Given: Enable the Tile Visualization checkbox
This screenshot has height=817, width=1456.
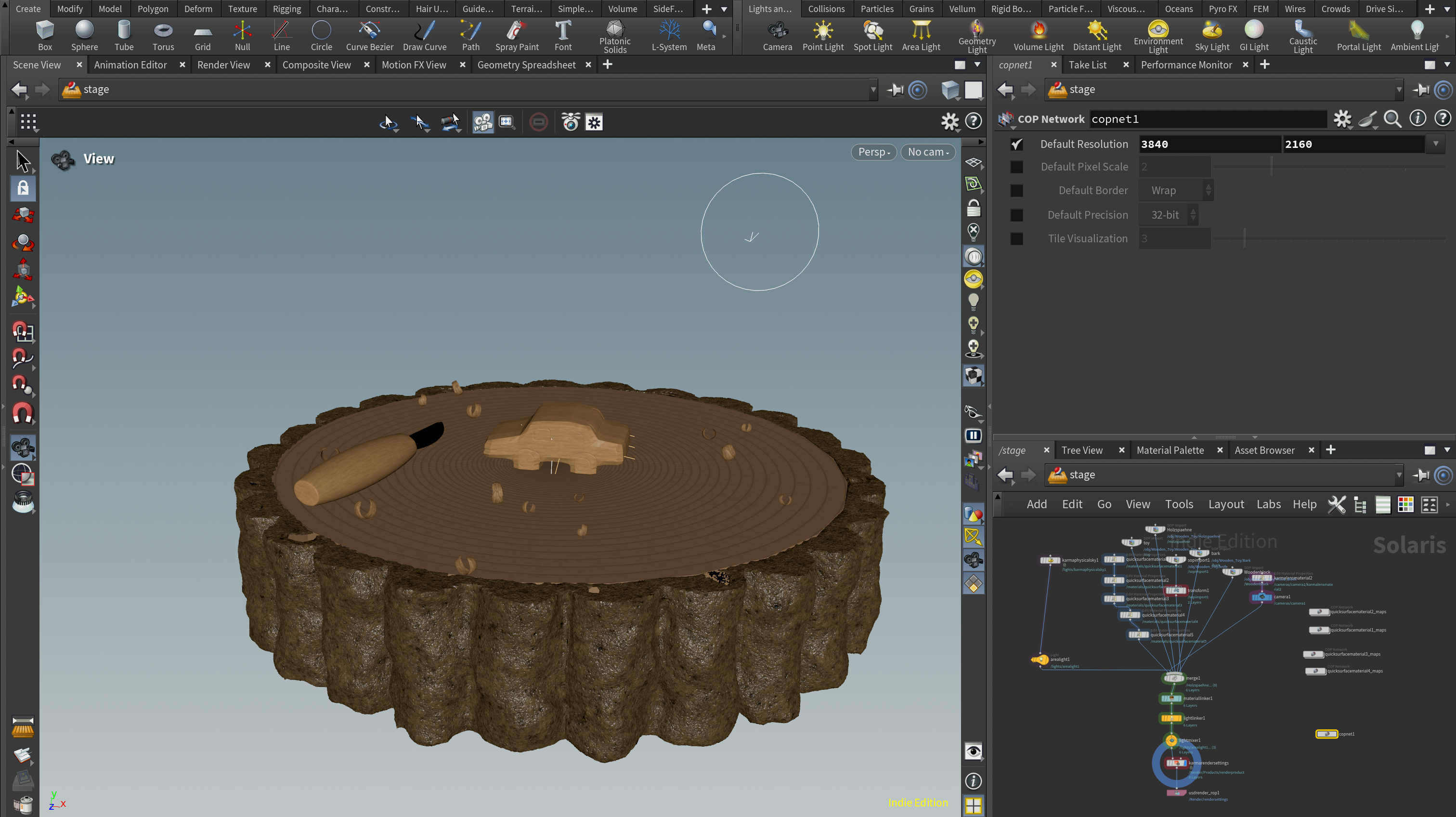Looking at the screenshot, I should point(1016,238).
